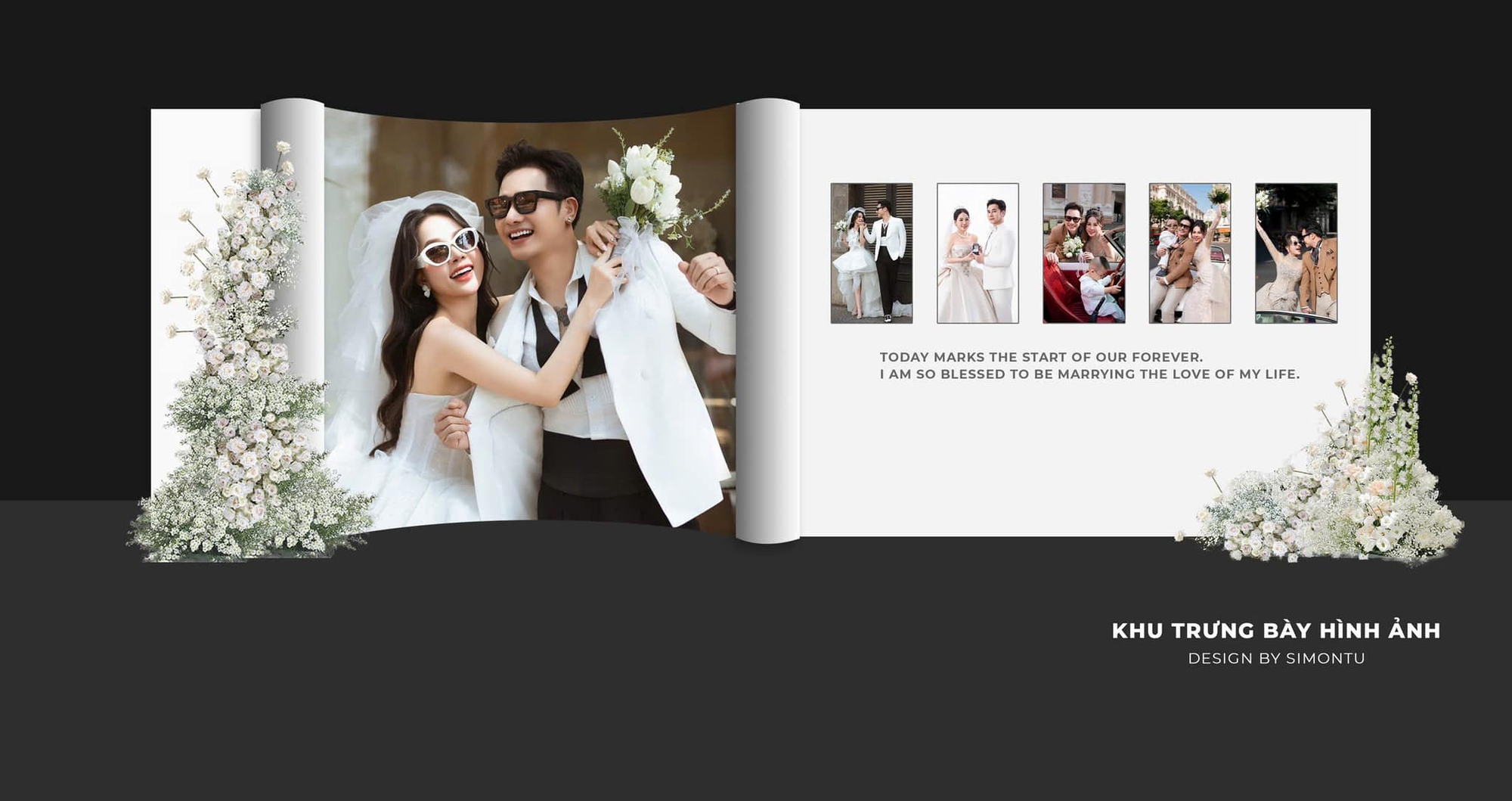Open the second thumbnail with white studio backdrop

click(978, 253)
